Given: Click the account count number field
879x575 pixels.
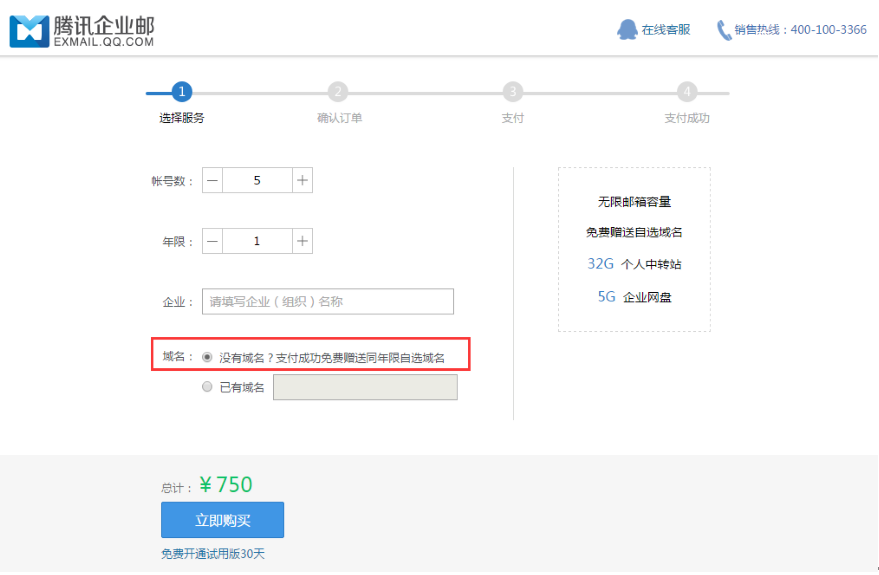Looking at the screenshot, I should click(257, 180).
